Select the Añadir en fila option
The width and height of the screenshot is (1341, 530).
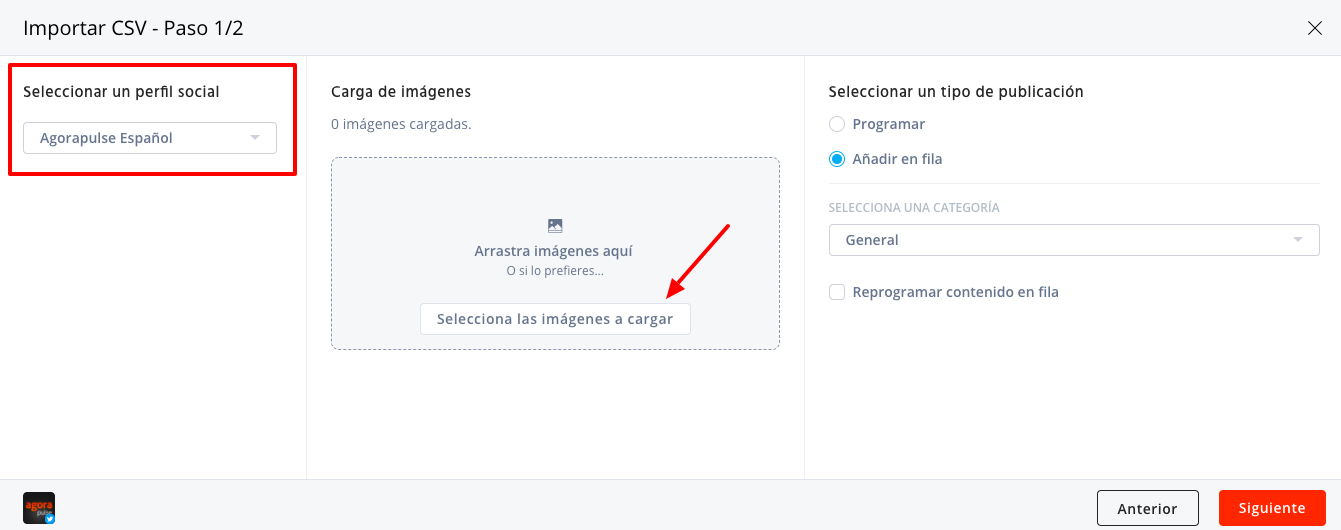[x=837, y=159]
